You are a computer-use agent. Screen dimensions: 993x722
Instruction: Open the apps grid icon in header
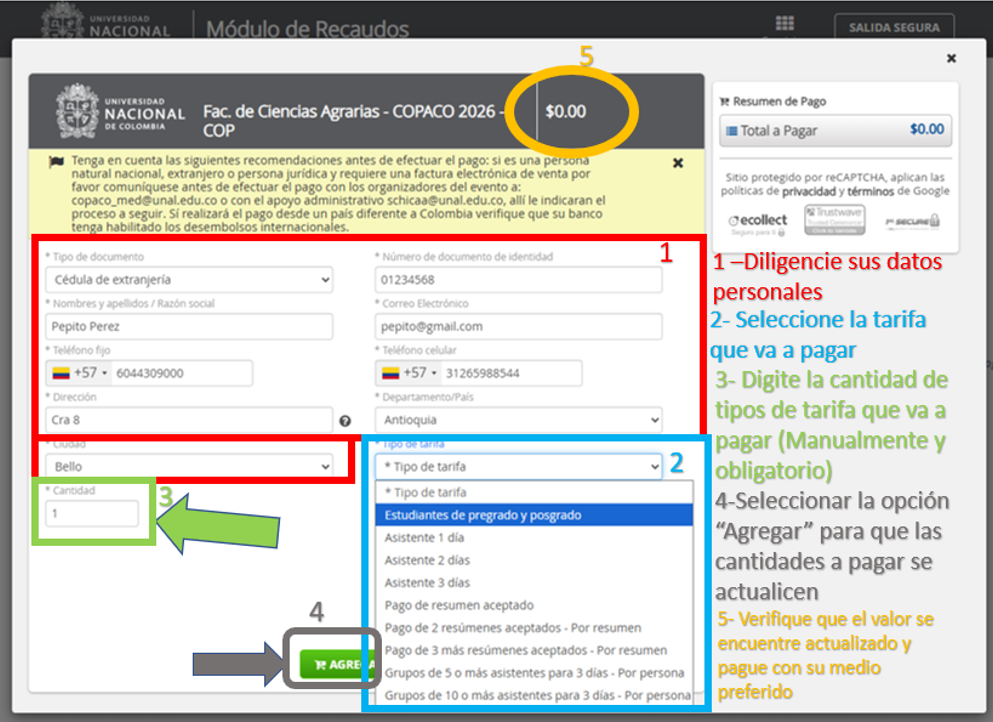click(x=785, y=25)
